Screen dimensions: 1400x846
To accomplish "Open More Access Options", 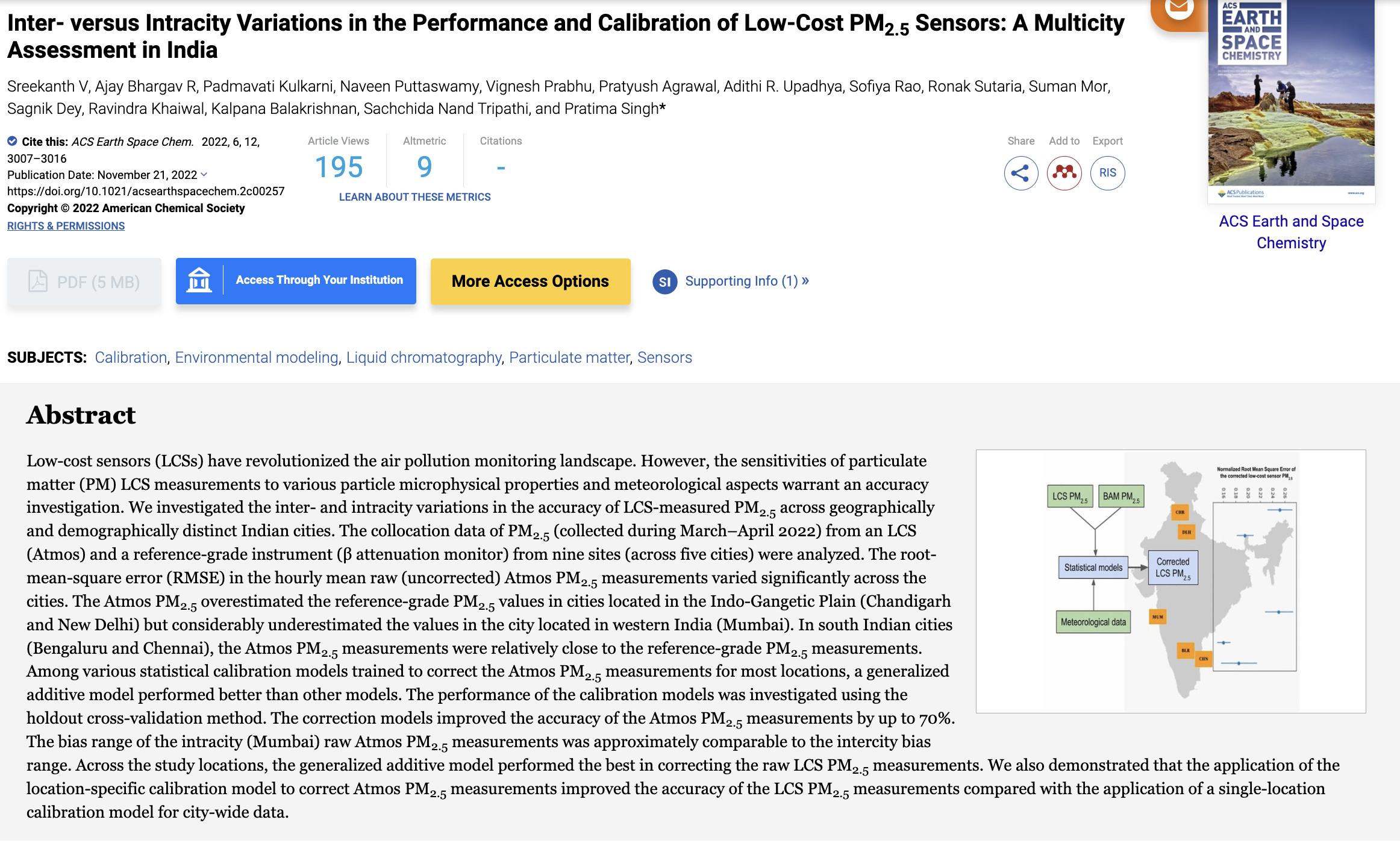I will [530, 281].
